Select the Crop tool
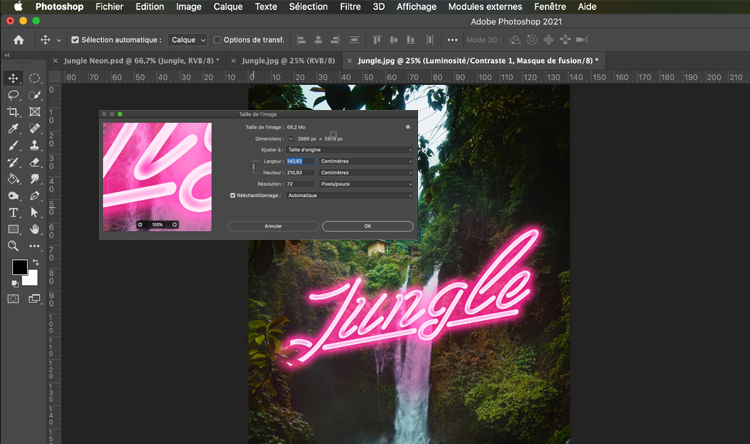Screen dimensions: 750x444 (14, 112)
